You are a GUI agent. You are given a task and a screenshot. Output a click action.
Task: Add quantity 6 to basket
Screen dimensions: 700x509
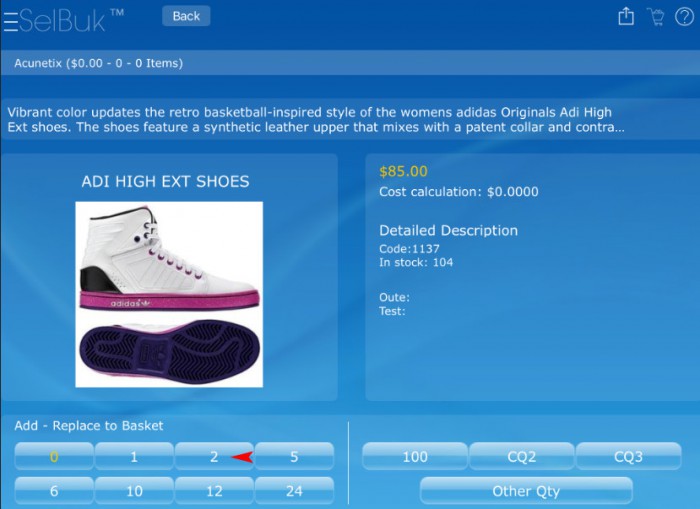coord(54,491)
